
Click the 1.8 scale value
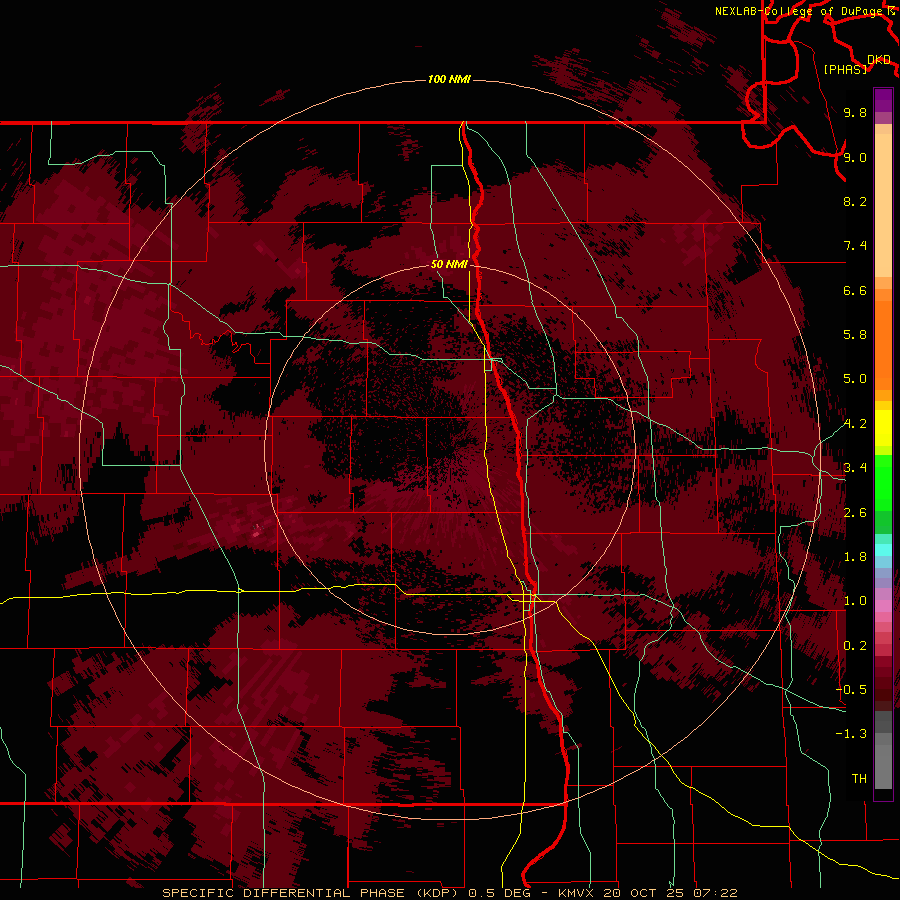(x=855, y=557)
